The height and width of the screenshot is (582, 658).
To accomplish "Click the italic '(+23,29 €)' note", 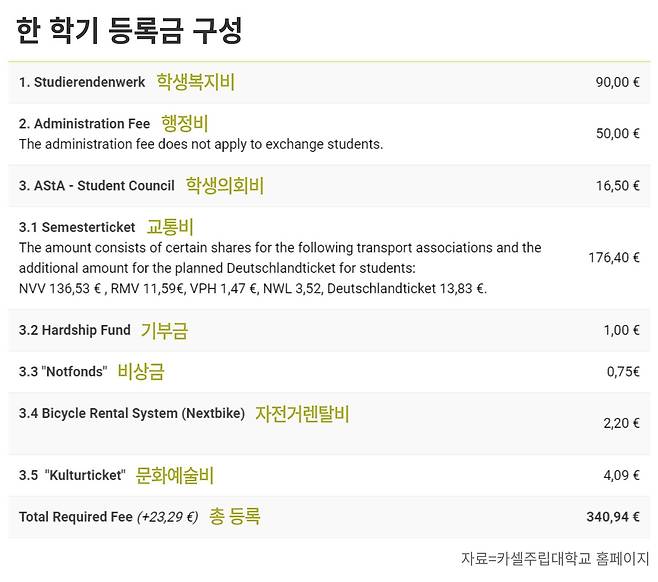I will click(x=168, y=517).
